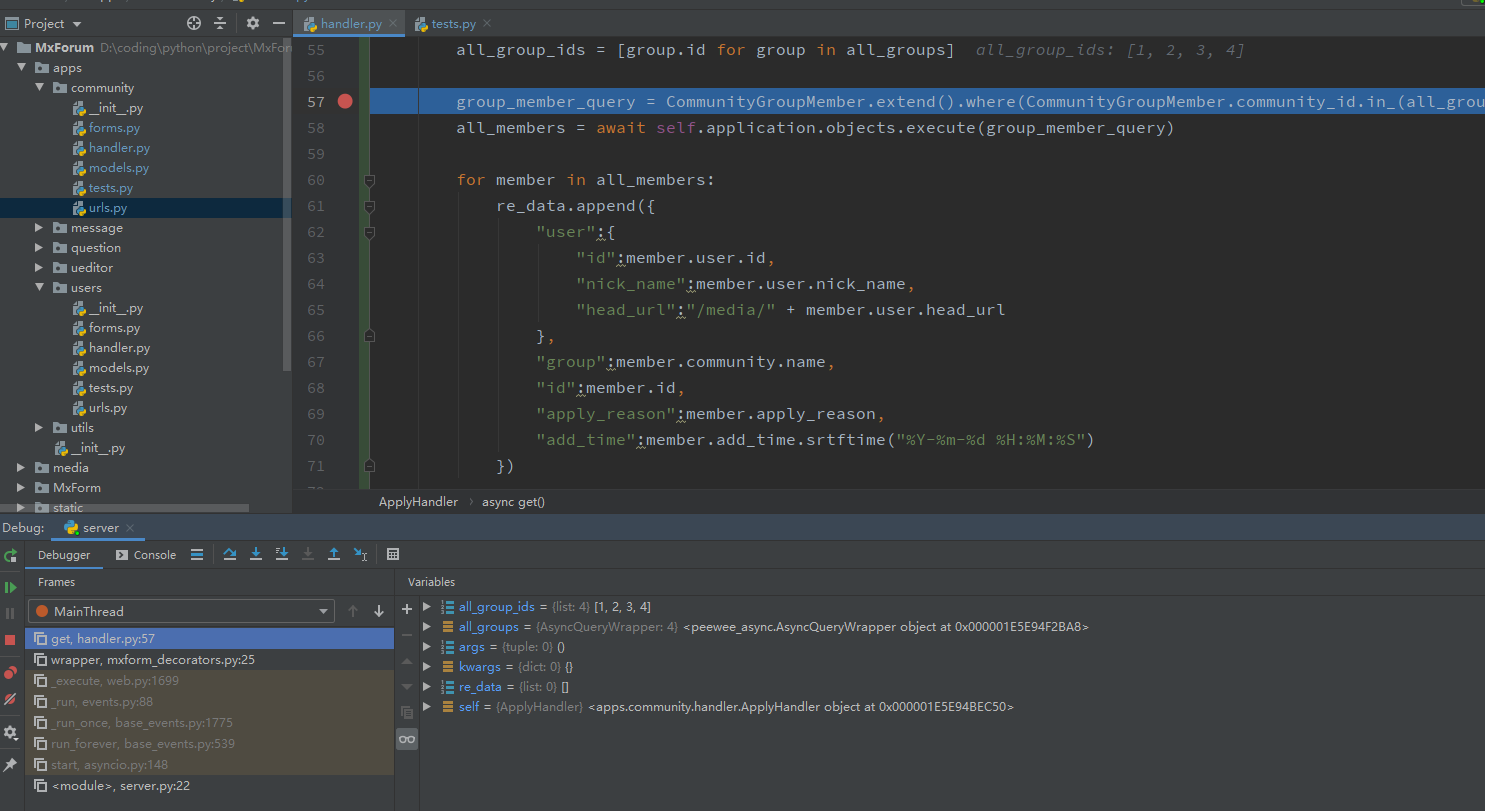Collapse the MxForum project root
The height and width of the screenshot is (811, 1485).
(x=6, y=47)
